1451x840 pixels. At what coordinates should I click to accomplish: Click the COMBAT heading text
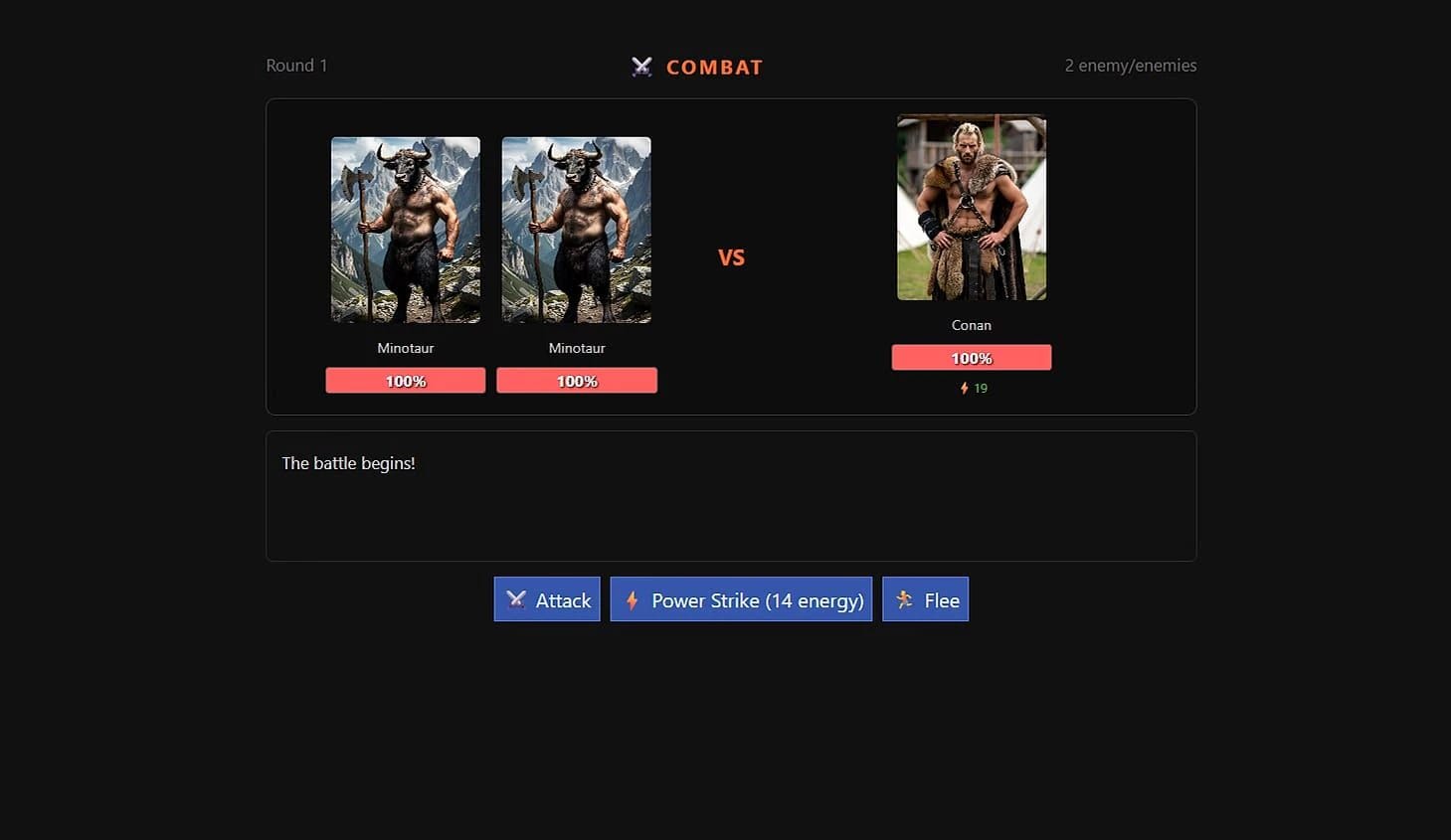[714, 68]
